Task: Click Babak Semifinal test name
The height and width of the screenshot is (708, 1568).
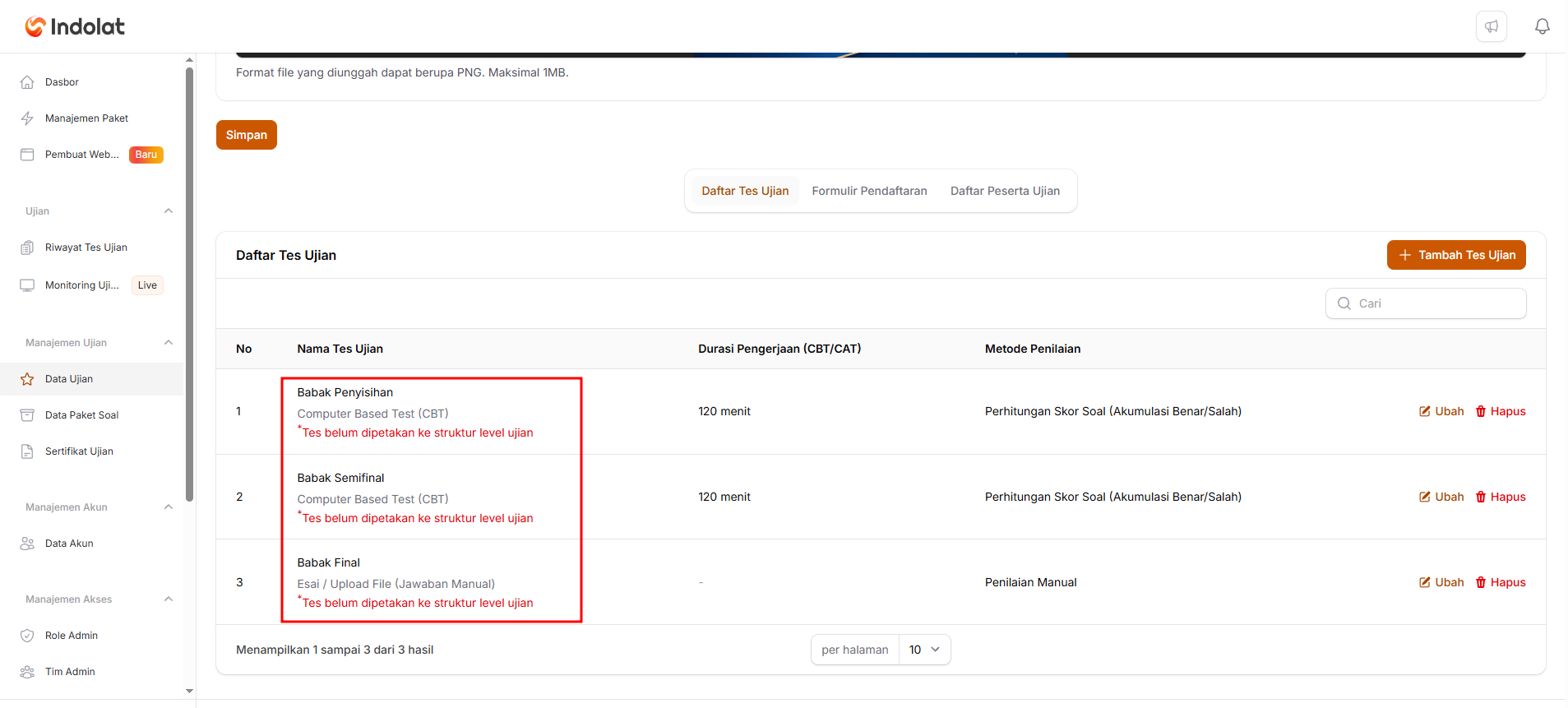Action: (340, 478)
